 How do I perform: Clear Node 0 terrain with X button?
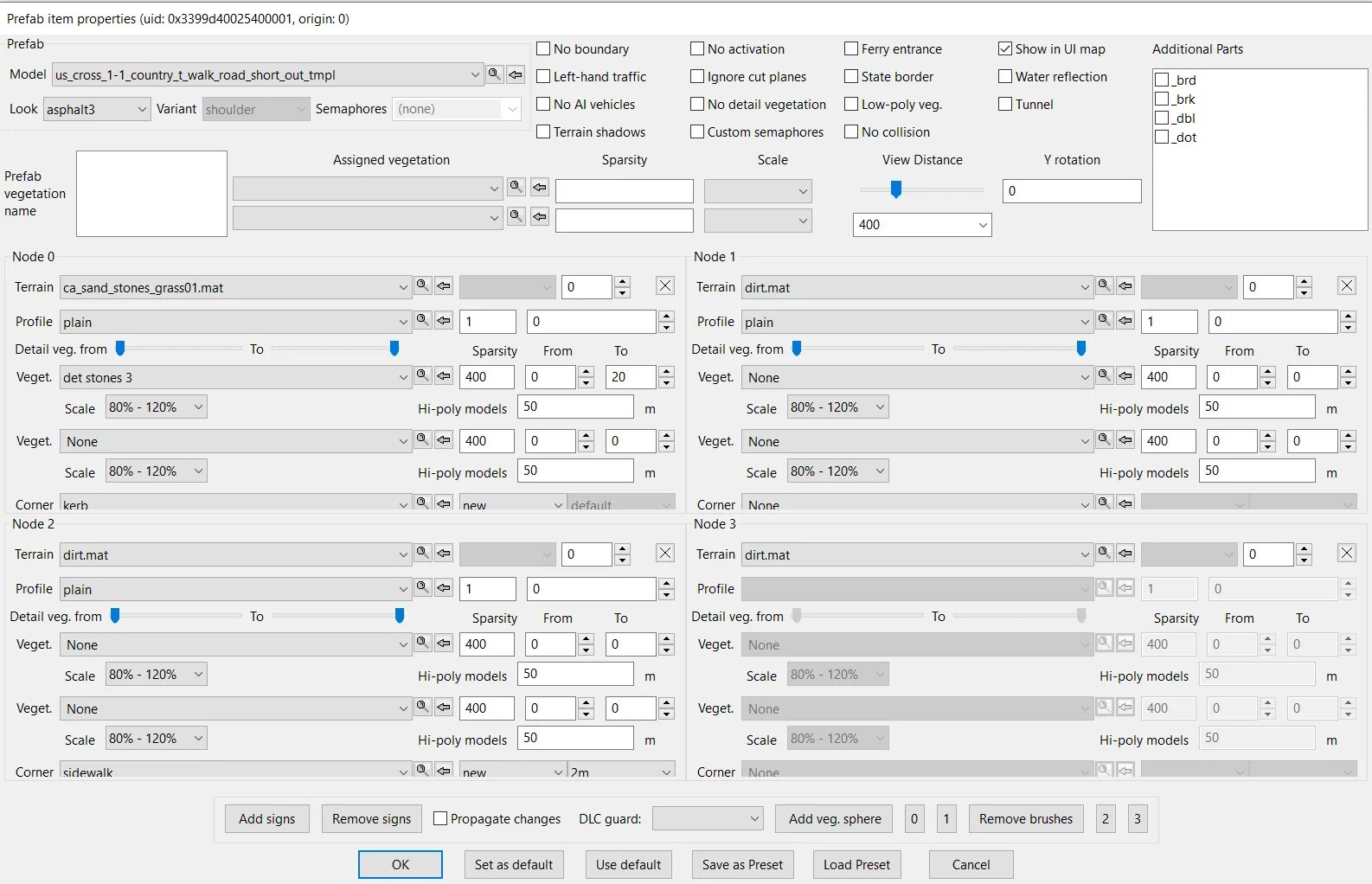[x=665, y=285]
